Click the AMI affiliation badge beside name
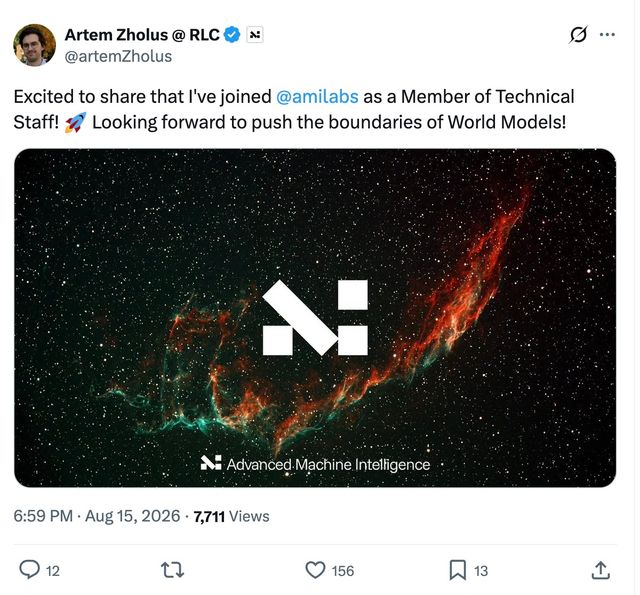This screenshot has height=595, width=640. [x=255, y=35]
